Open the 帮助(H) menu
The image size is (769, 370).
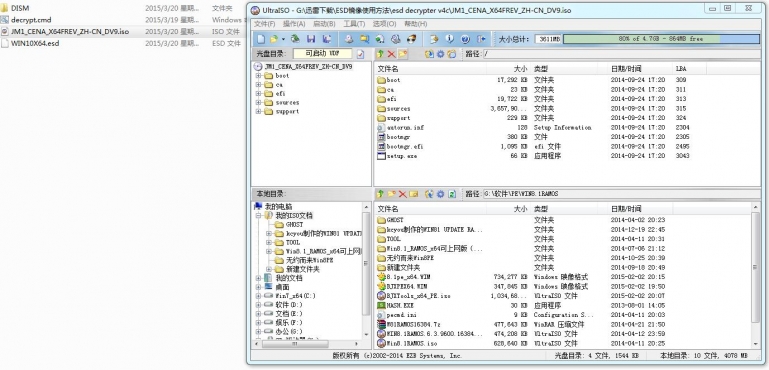coord(415,24)
